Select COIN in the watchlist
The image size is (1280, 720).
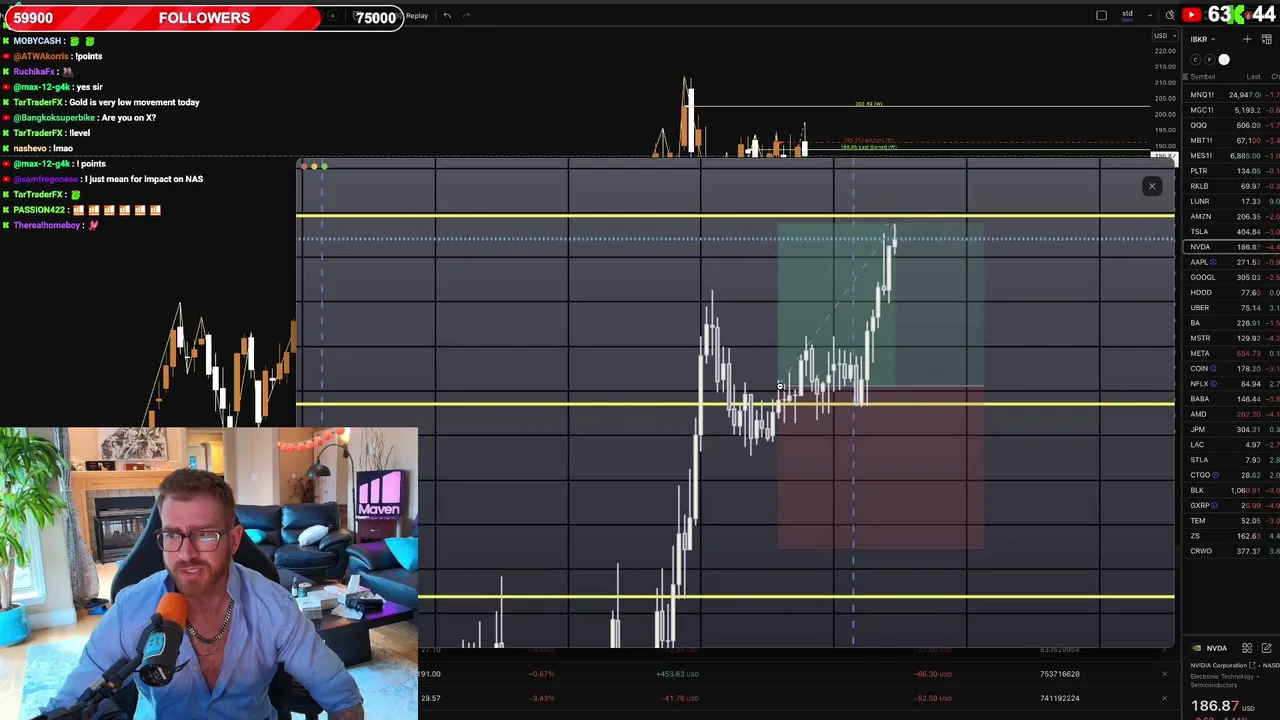click(1232, 368)
